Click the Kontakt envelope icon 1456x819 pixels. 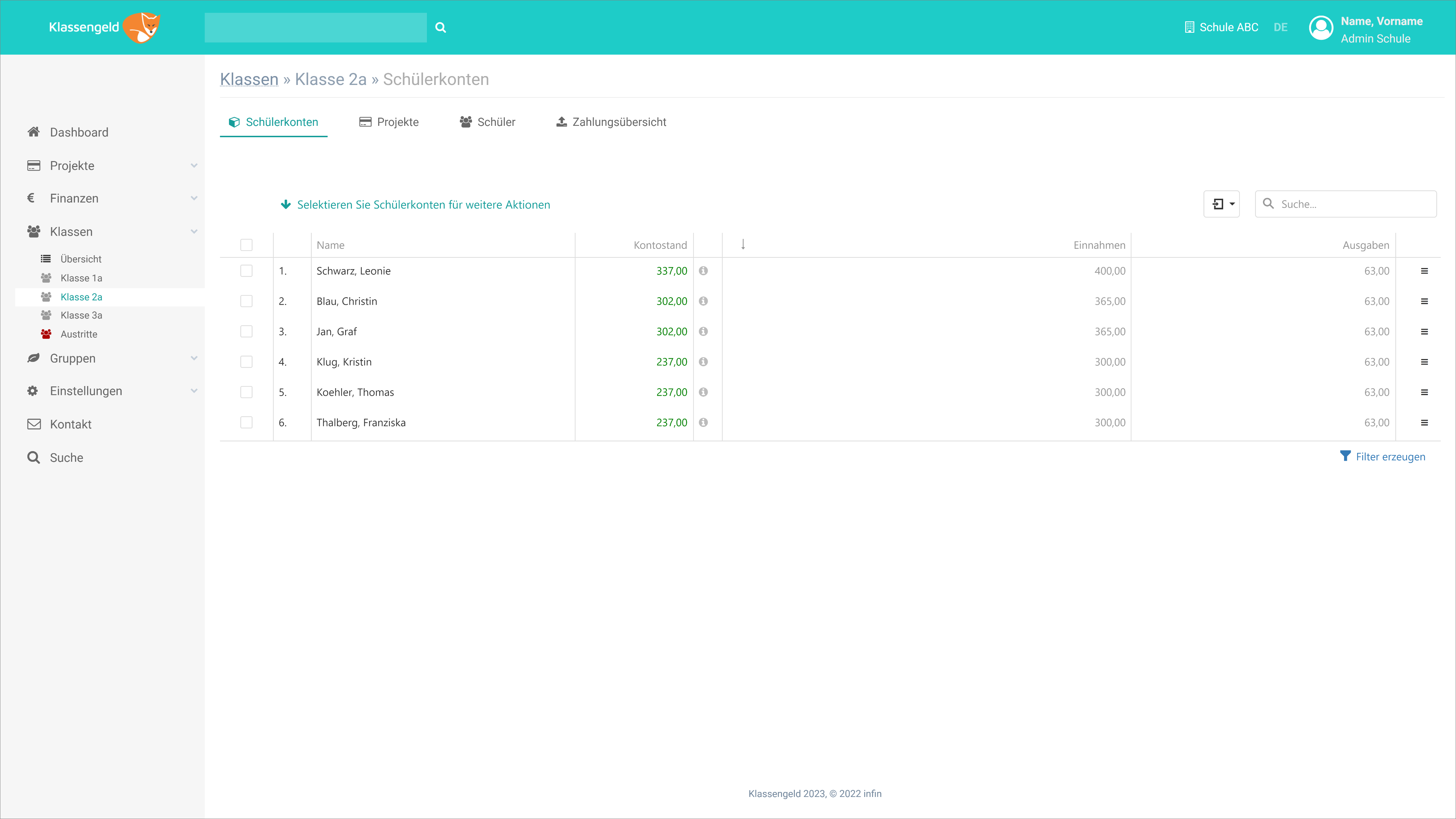click(34, 424)
